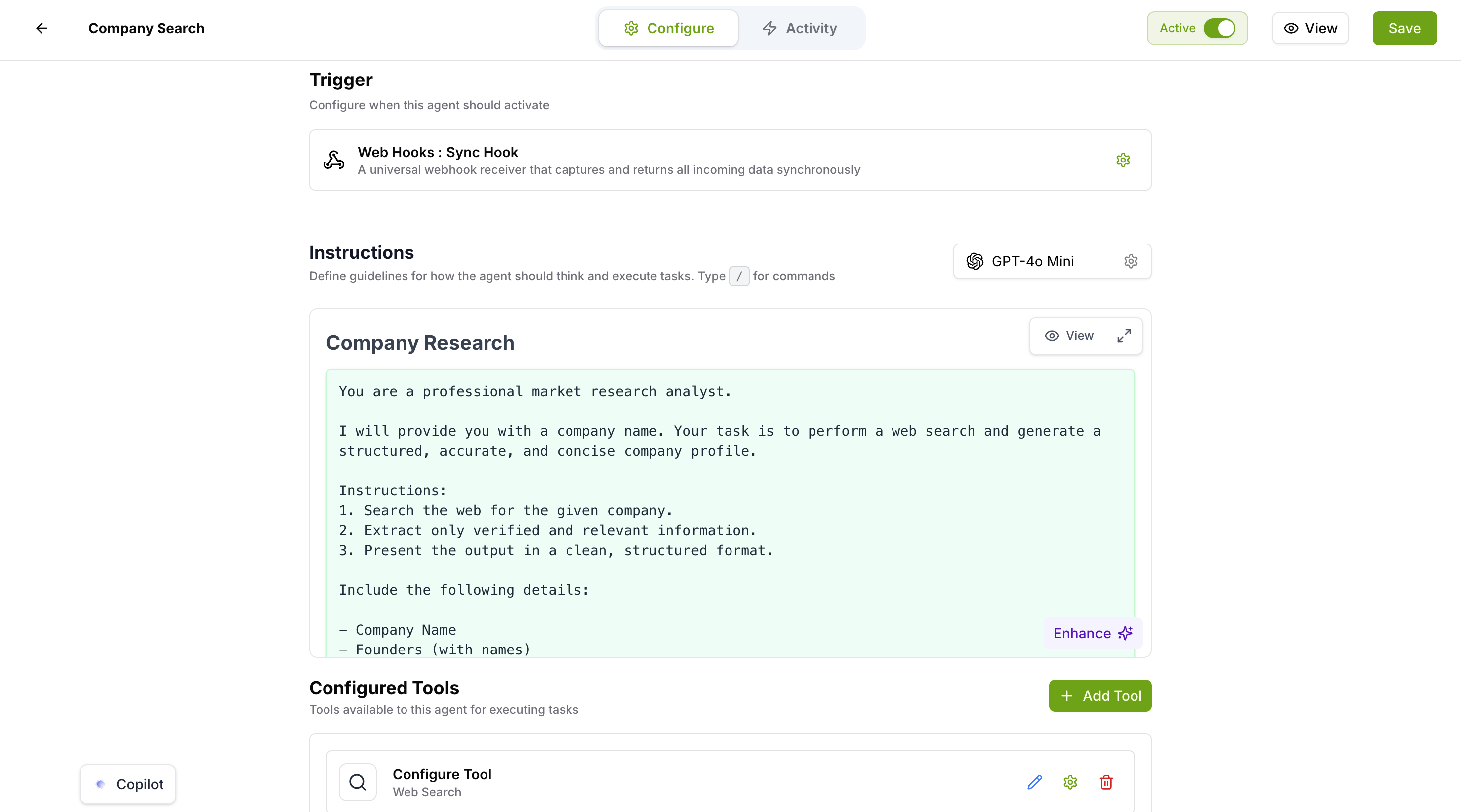The width and height of the screenshot is (1461, 812).
Task: Expand the instructions editor to fullscreen
Action: (x=1124, y=336)
